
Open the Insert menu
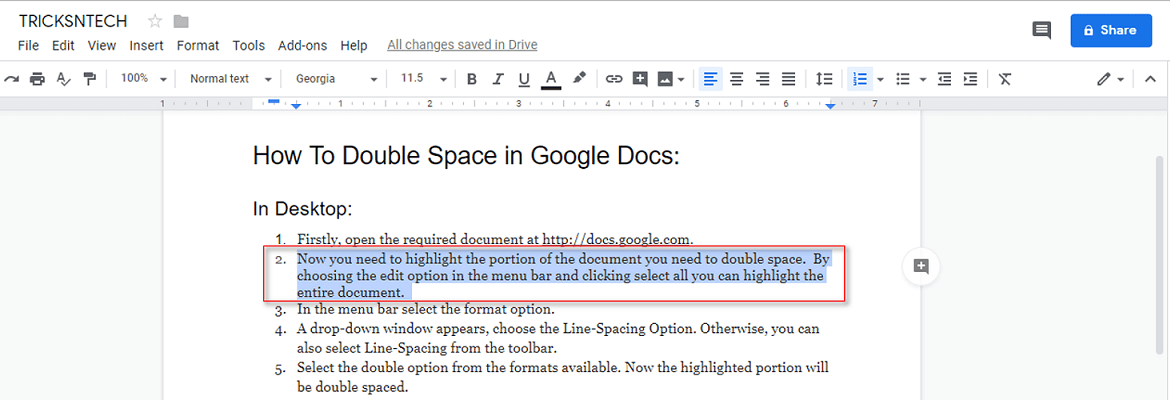click(x=146, y=46)
